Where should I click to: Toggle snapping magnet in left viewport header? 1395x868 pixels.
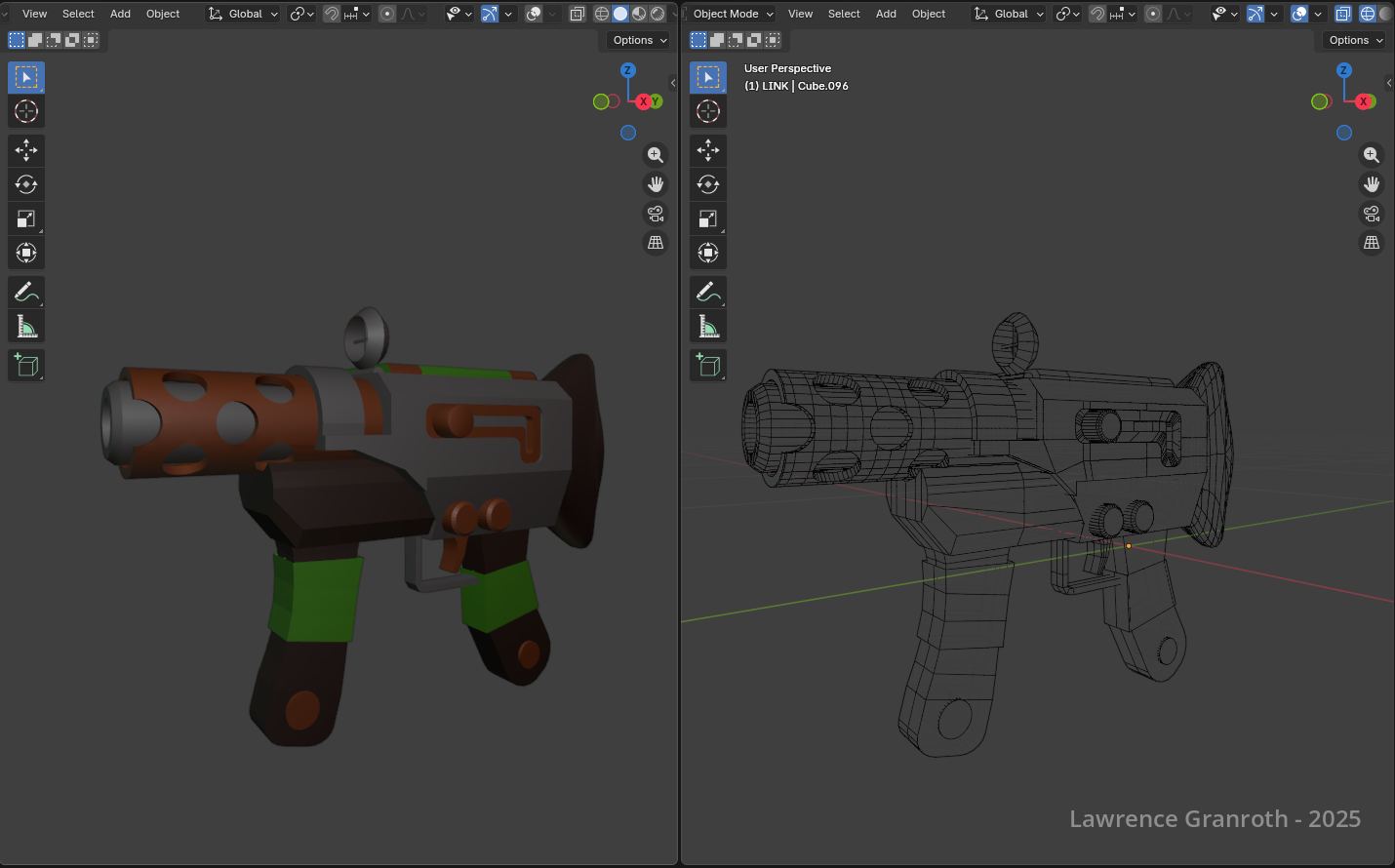[332, 14]
